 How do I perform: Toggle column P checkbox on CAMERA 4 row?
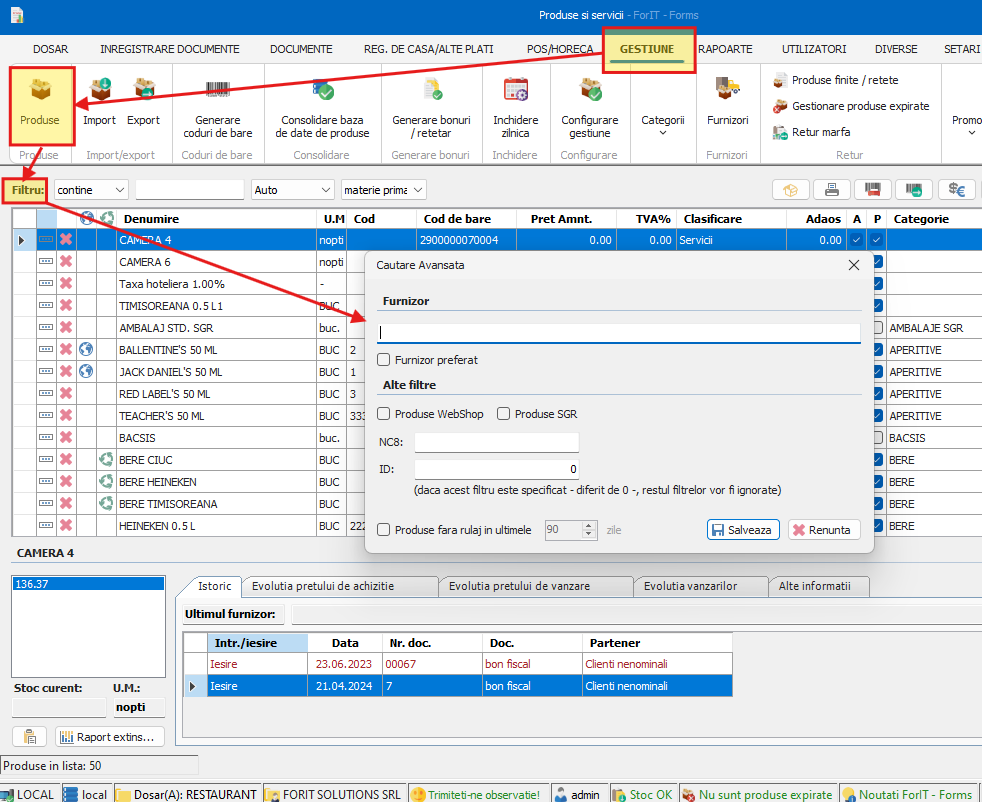(877, 240)
